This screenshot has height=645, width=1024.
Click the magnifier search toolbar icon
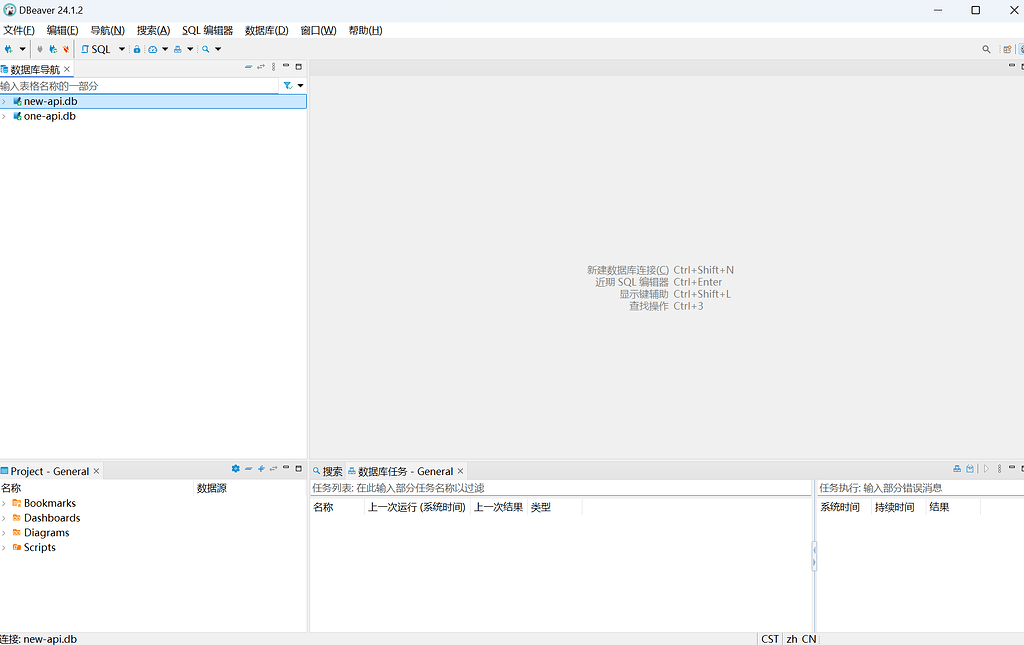[x=206, y=49]
